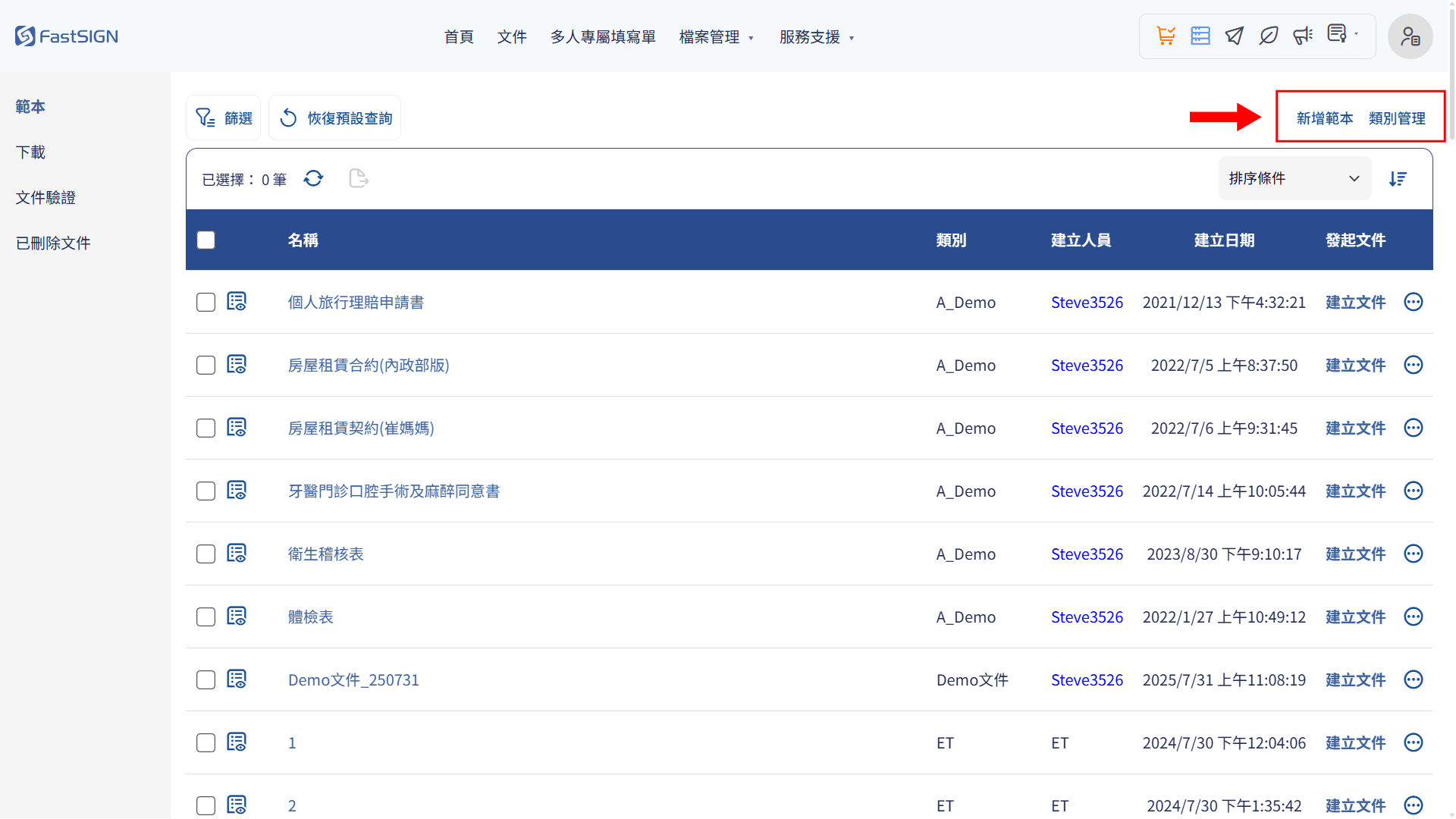Select 範本 in the sidebar
This screenshot has height=819, width=1456.
pyautogui.click(x=30, y=107)
